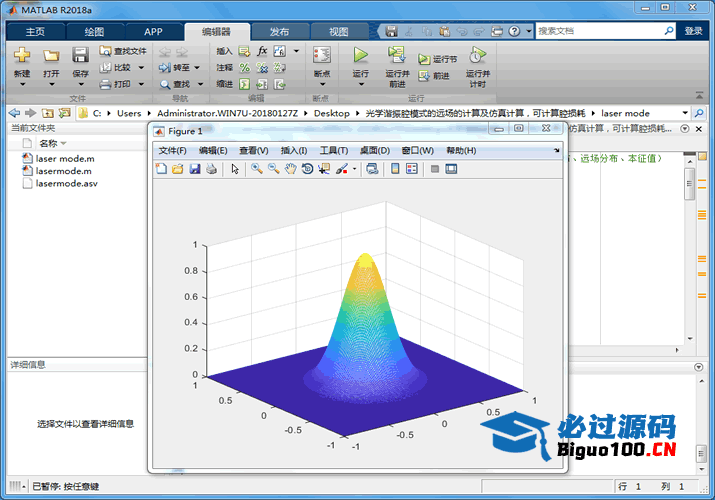Open Figure Desktop (桌面) menu
This screenshot has width=715, height=500.
coord(375,150)
